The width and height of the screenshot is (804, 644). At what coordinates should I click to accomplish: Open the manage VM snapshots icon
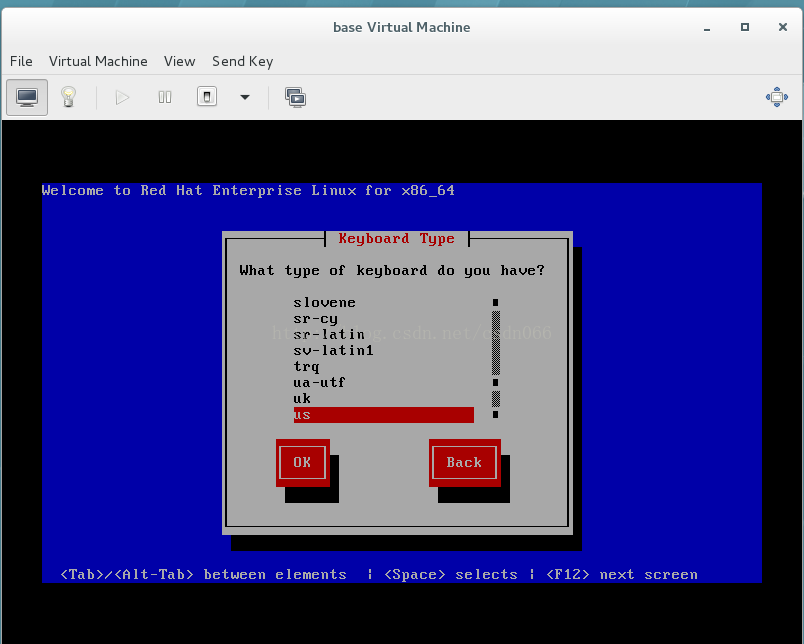pos(295,97)
